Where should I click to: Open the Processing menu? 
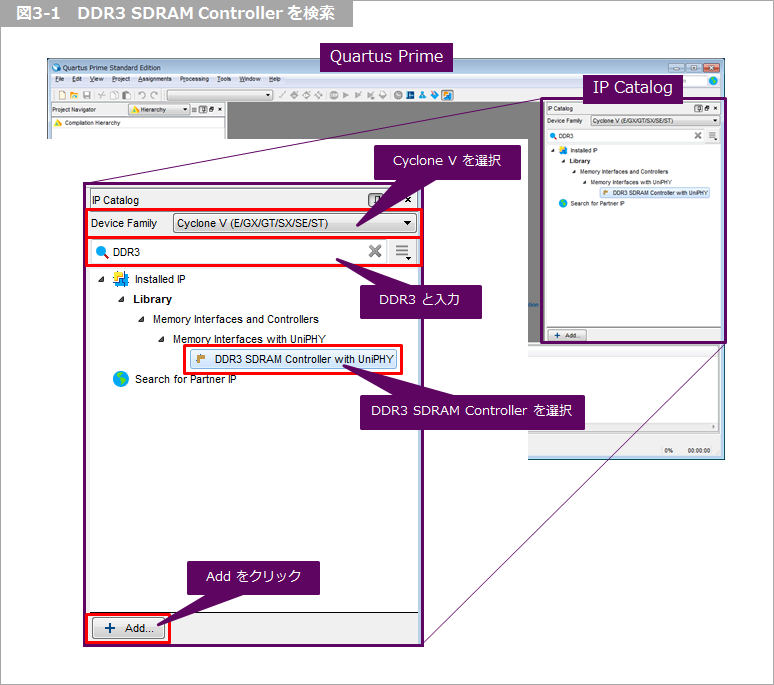coord(194,79)
